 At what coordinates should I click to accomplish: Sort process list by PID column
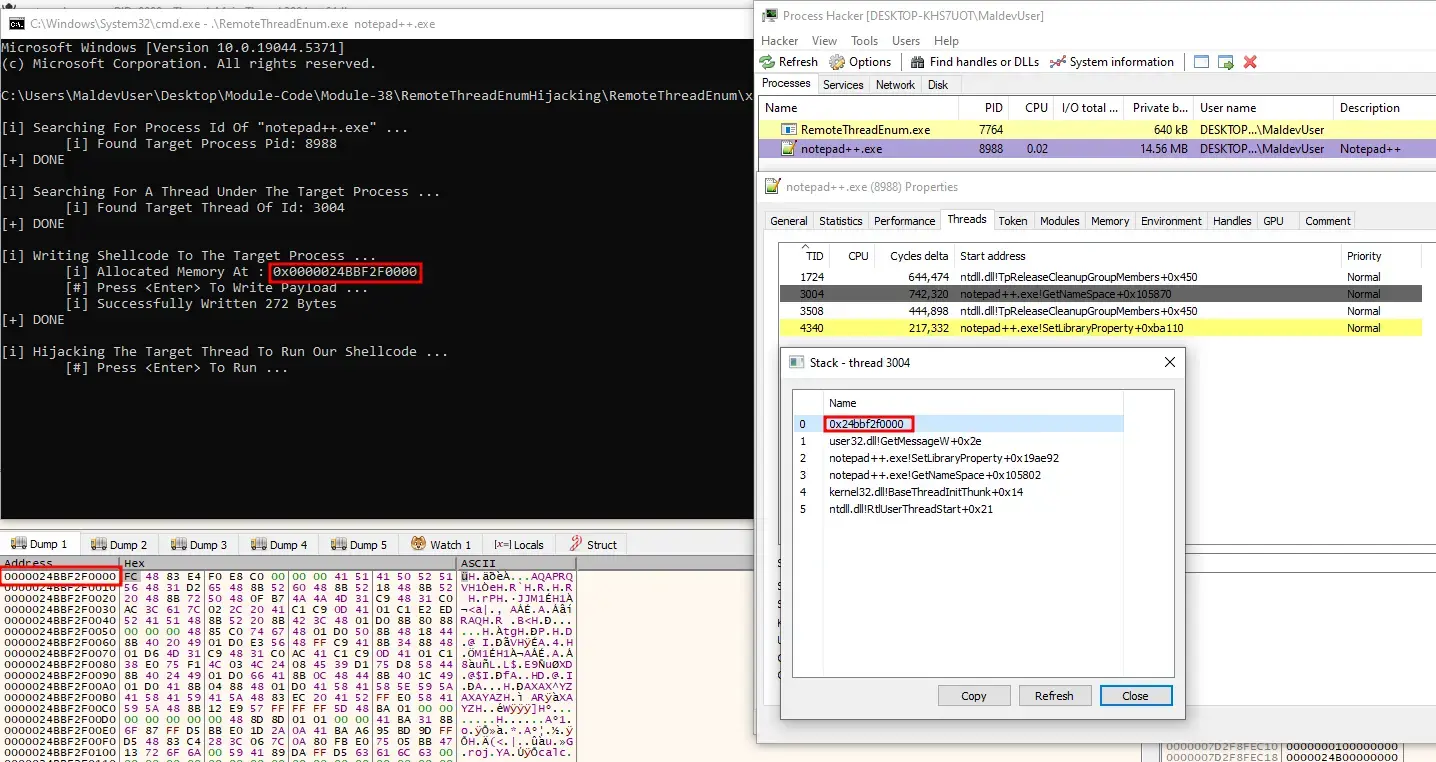click(x=991, y=108)
